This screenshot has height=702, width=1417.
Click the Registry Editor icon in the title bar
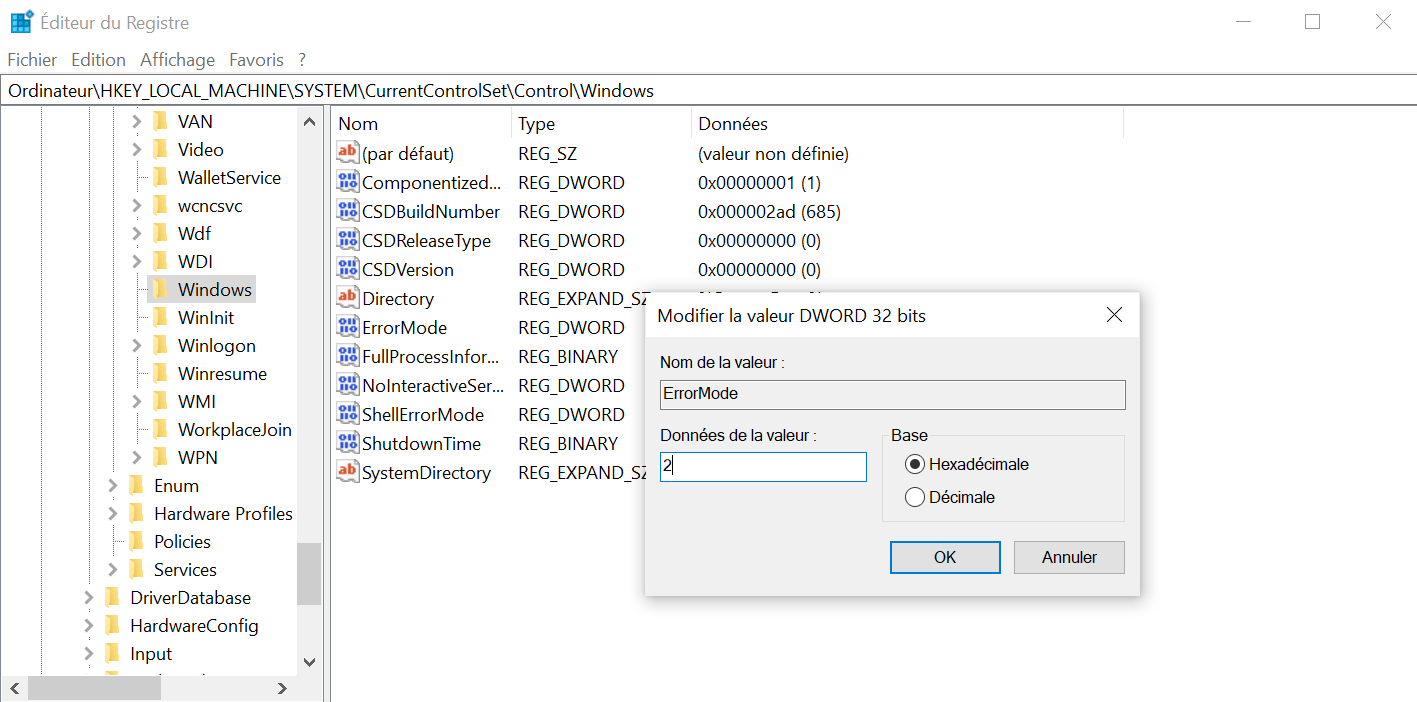click(20, 20)
